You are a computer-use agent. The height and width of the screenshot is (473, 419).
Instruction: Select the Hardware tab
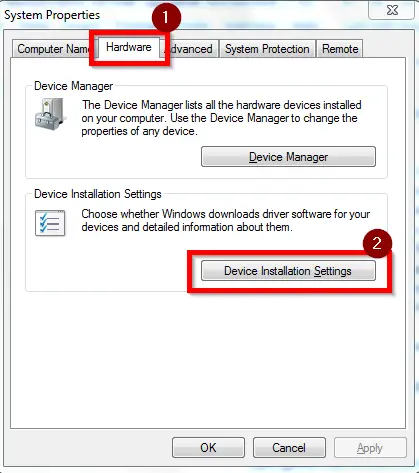(x=129, y=47)
